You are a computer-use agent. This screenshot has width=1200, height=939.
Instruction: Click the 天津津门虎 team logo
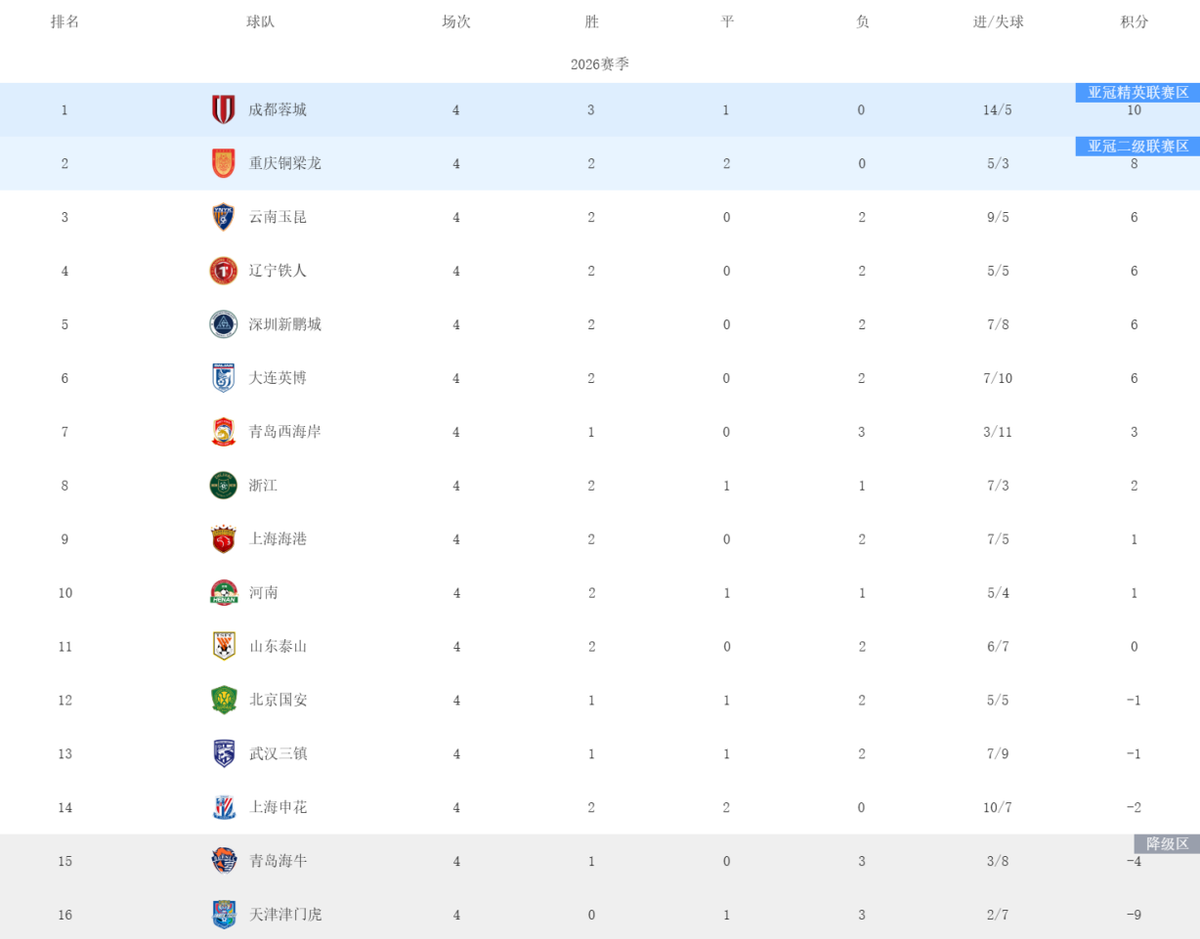[223, 914]
